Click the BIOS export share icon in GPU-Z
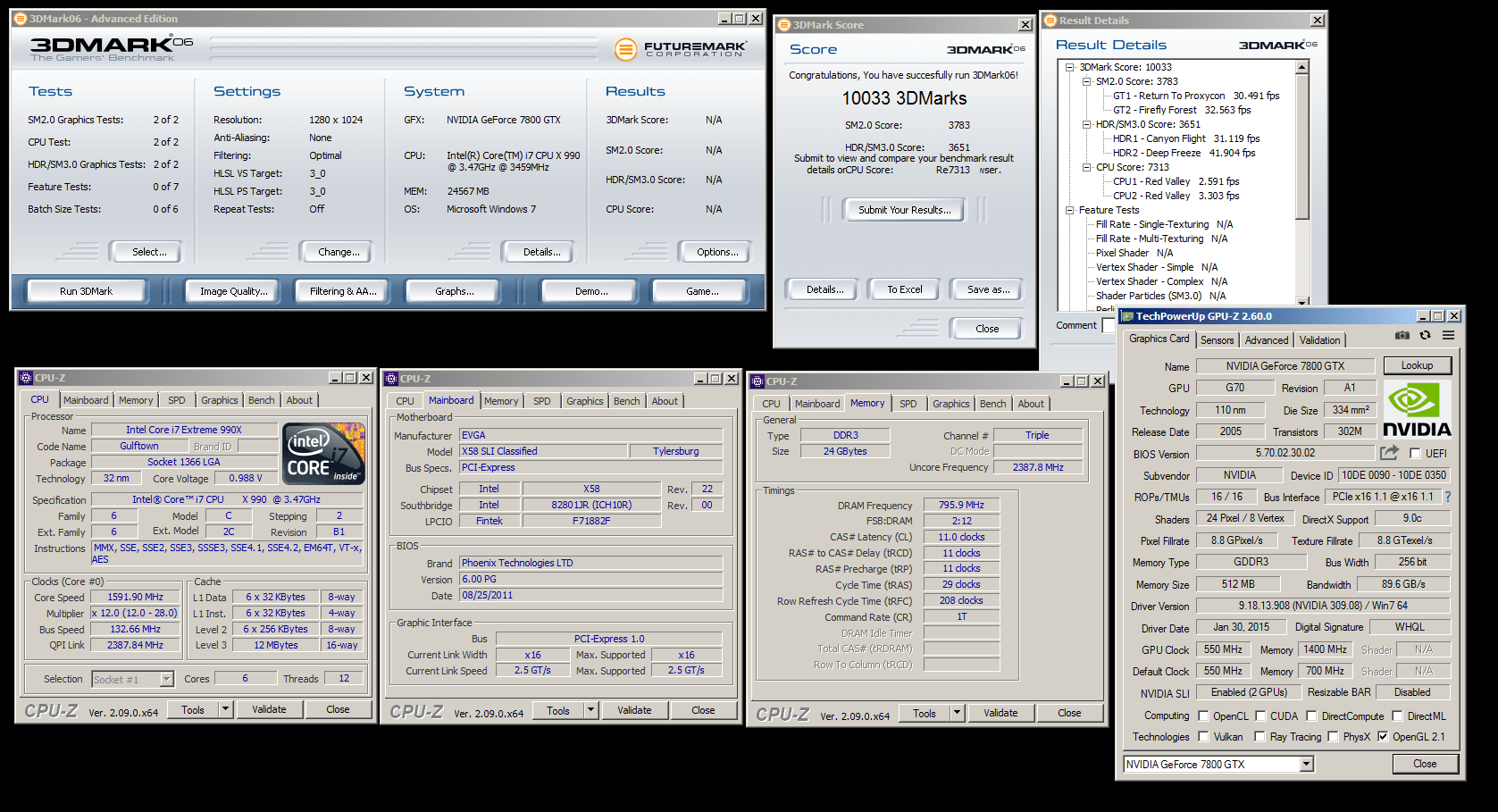This screenshot has width=1498, height=812. pos(1389,453)
